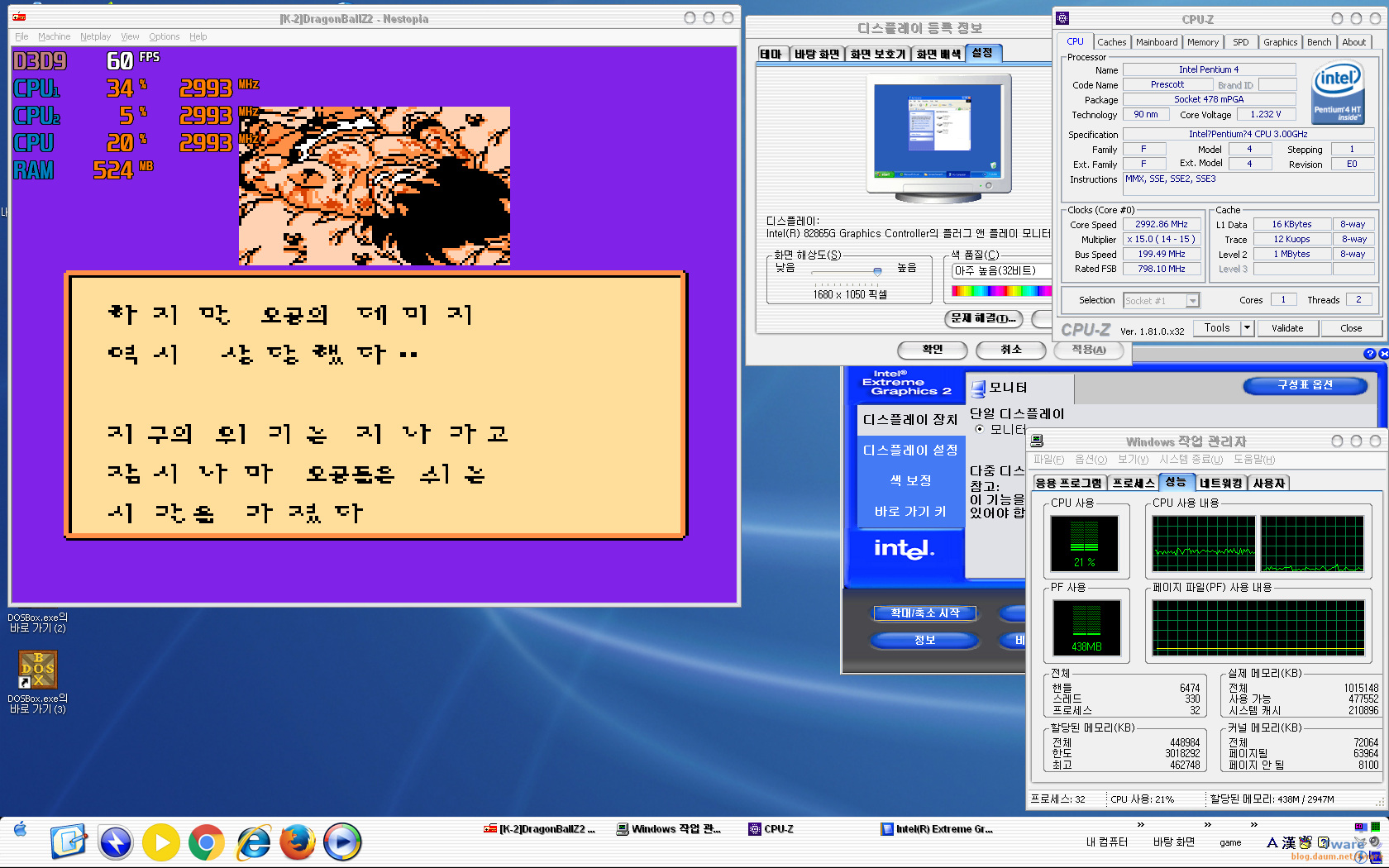The height and width of the screenshot is (868, 1389).
Task: Click the color quality rainbow spectrum bar
Action: [x=1001, y=290]
